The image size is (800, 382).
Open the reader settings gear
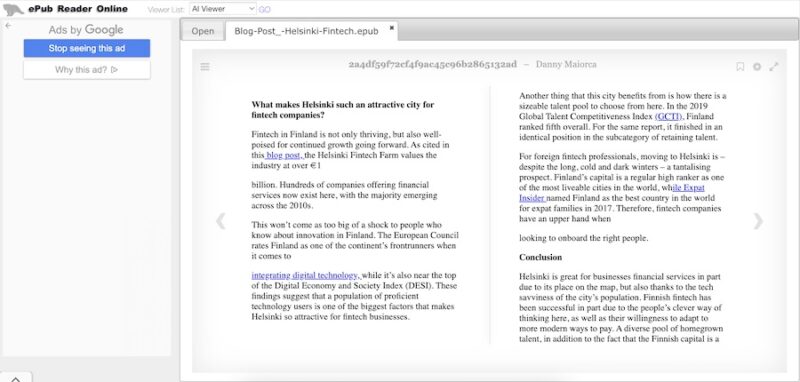point(757,66)
